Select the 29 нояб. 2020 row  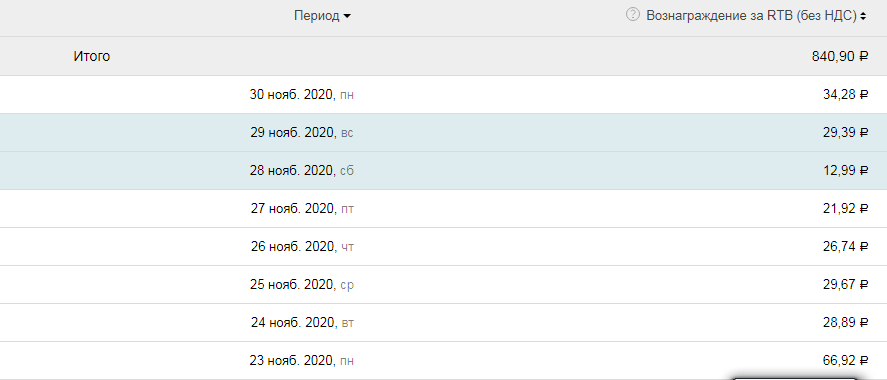[x=444, y=132]
